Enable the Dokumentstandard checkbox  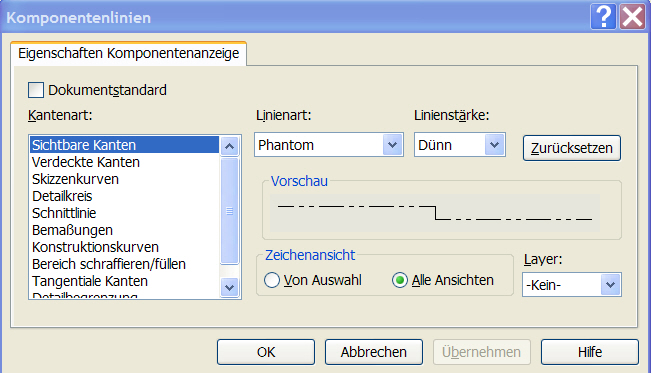coord(36,90)
